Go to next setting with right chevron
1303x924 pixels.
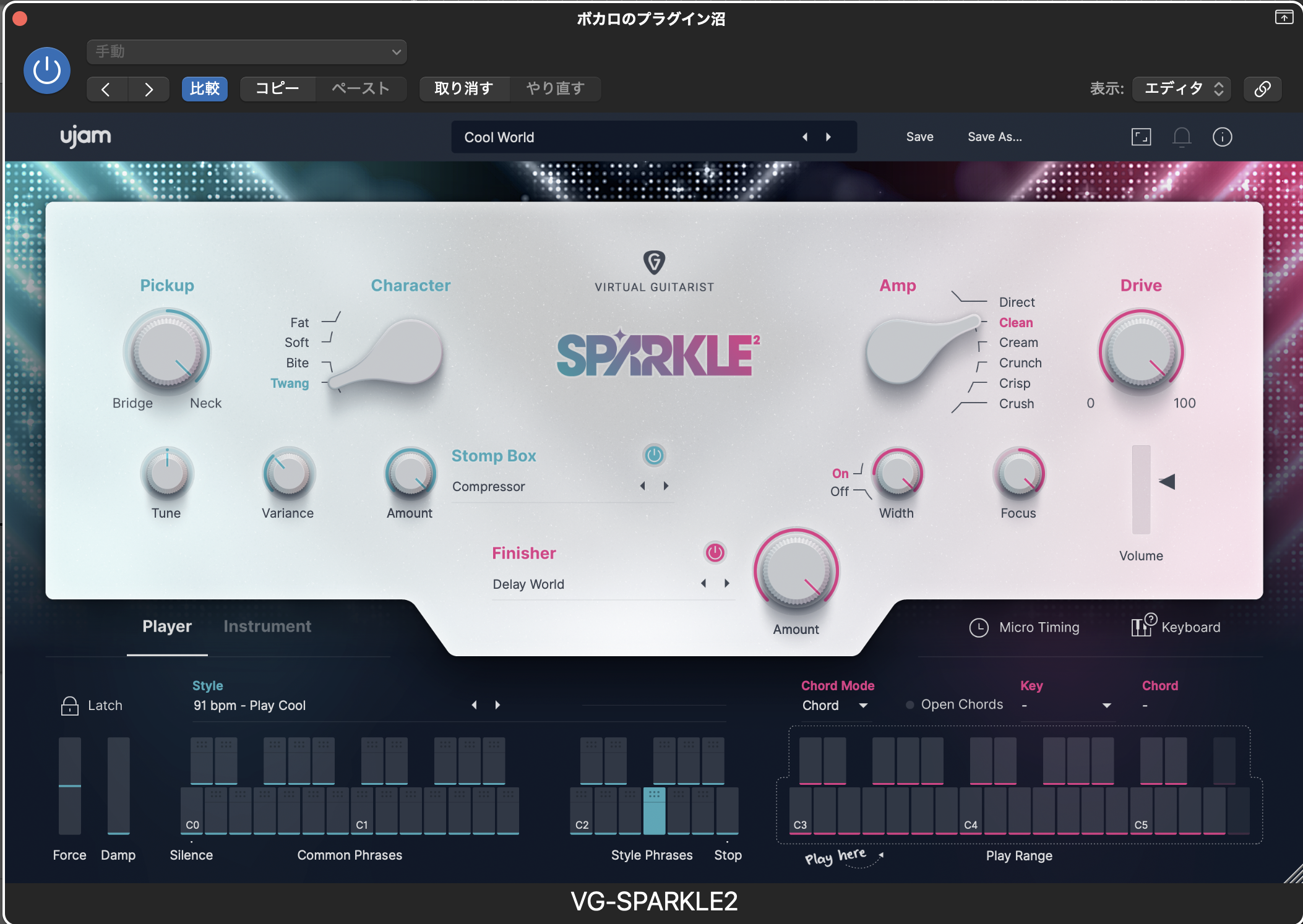[148, 89]
